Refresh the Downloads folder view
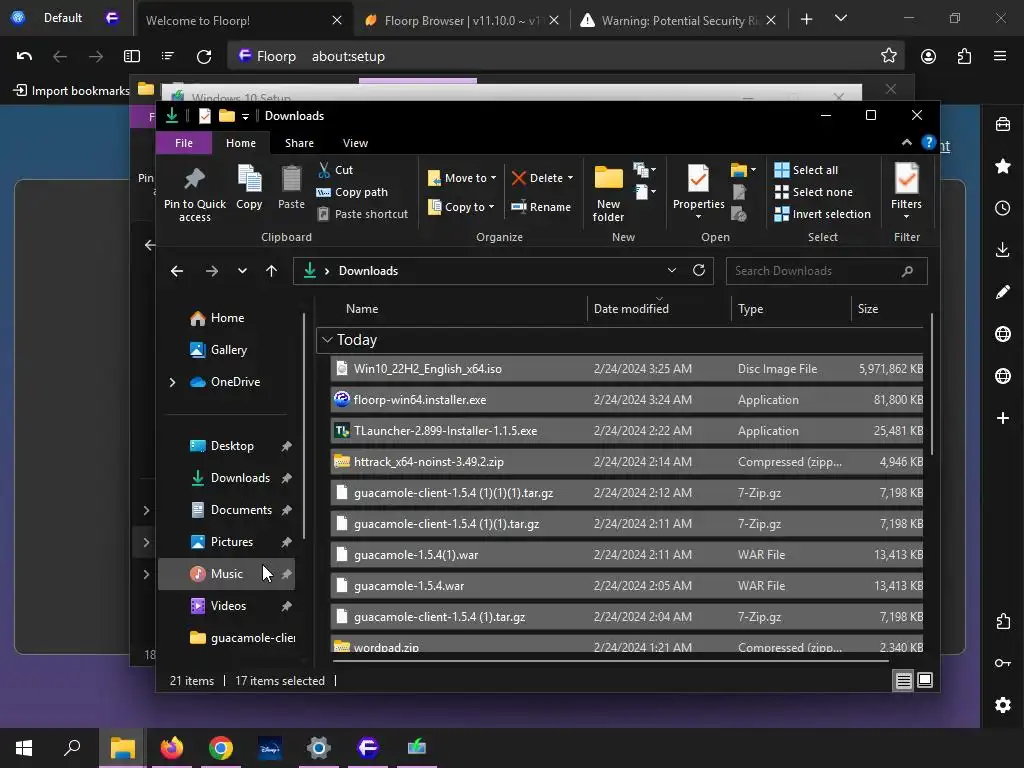The width and height of the screenshot is (1024, 768). point(699,270)
